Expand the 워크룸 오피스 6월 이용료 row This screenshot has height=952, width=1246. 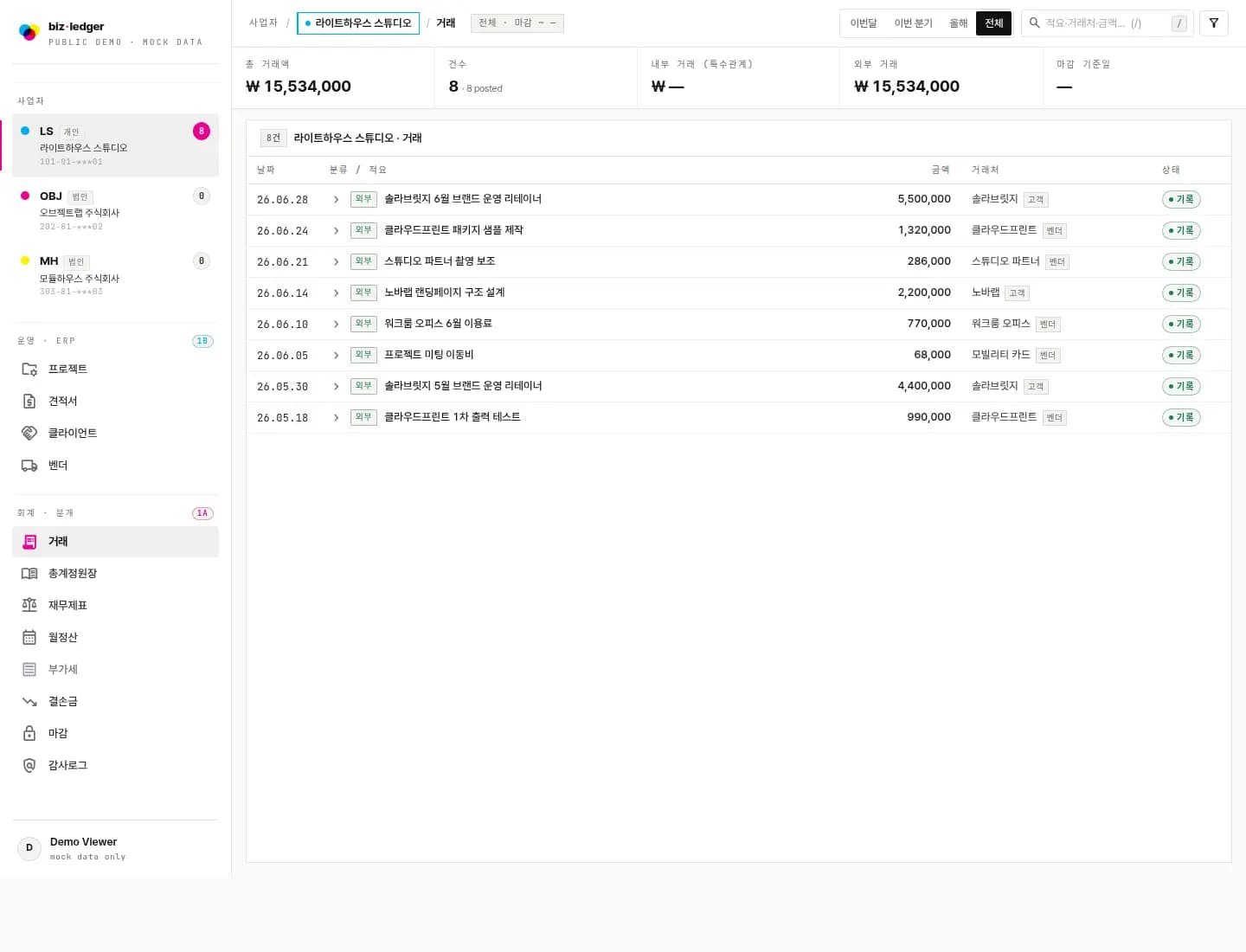337,325
